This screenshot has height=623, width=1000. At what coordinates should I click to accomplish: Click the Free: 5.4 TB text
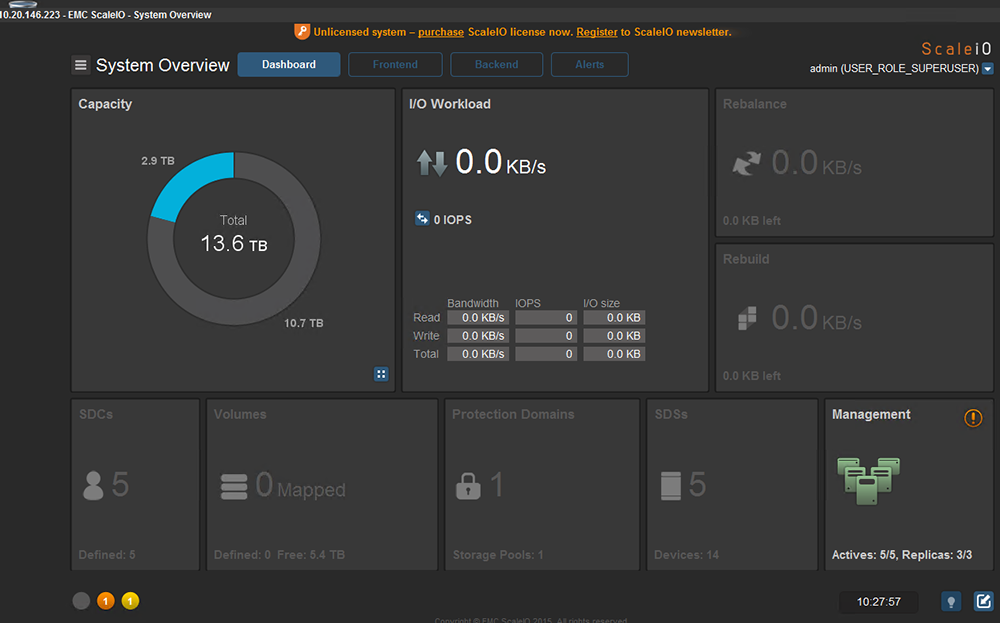click(311, 555)
